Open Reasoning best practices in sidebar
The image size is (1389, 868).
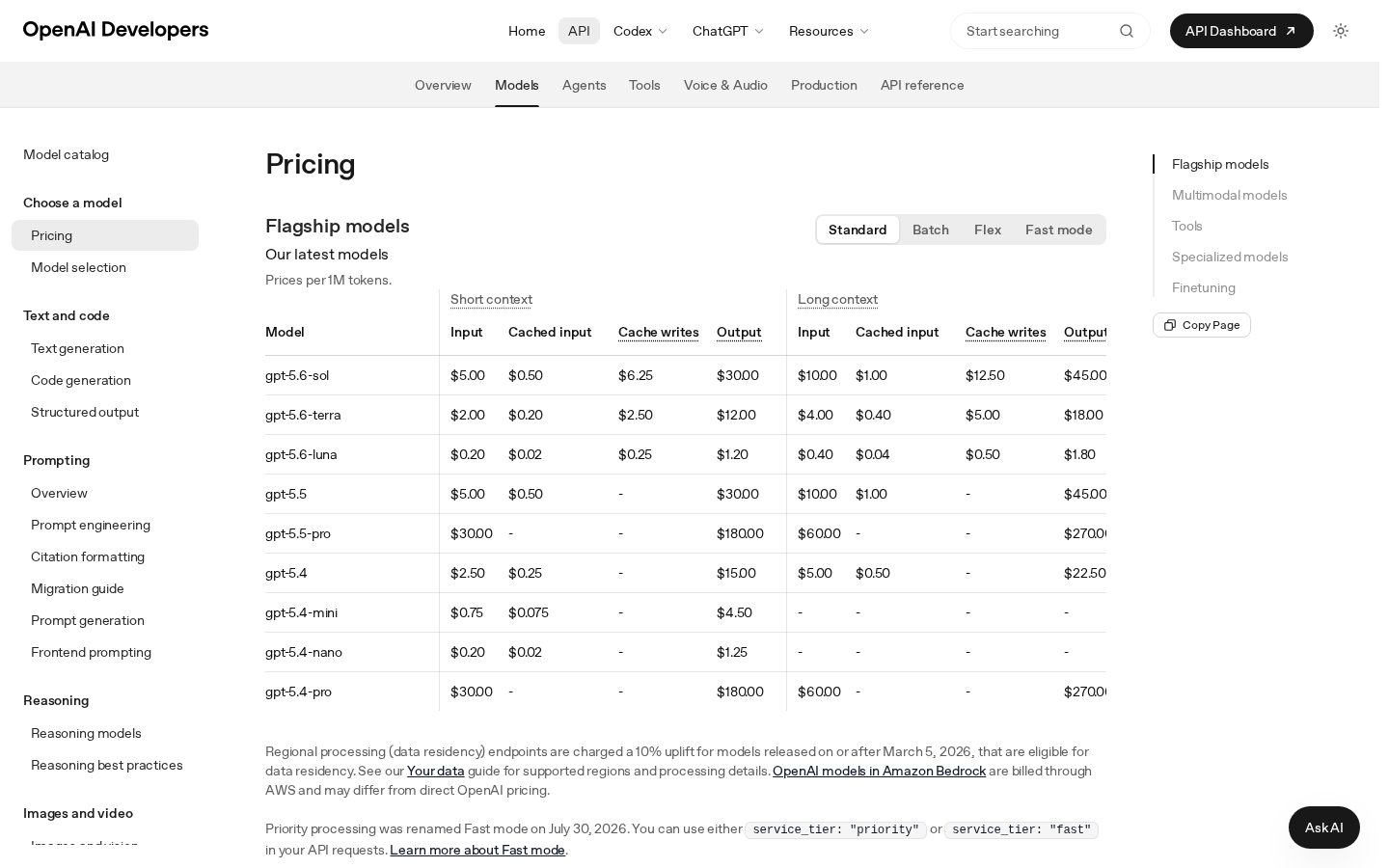tap(105, 765)
